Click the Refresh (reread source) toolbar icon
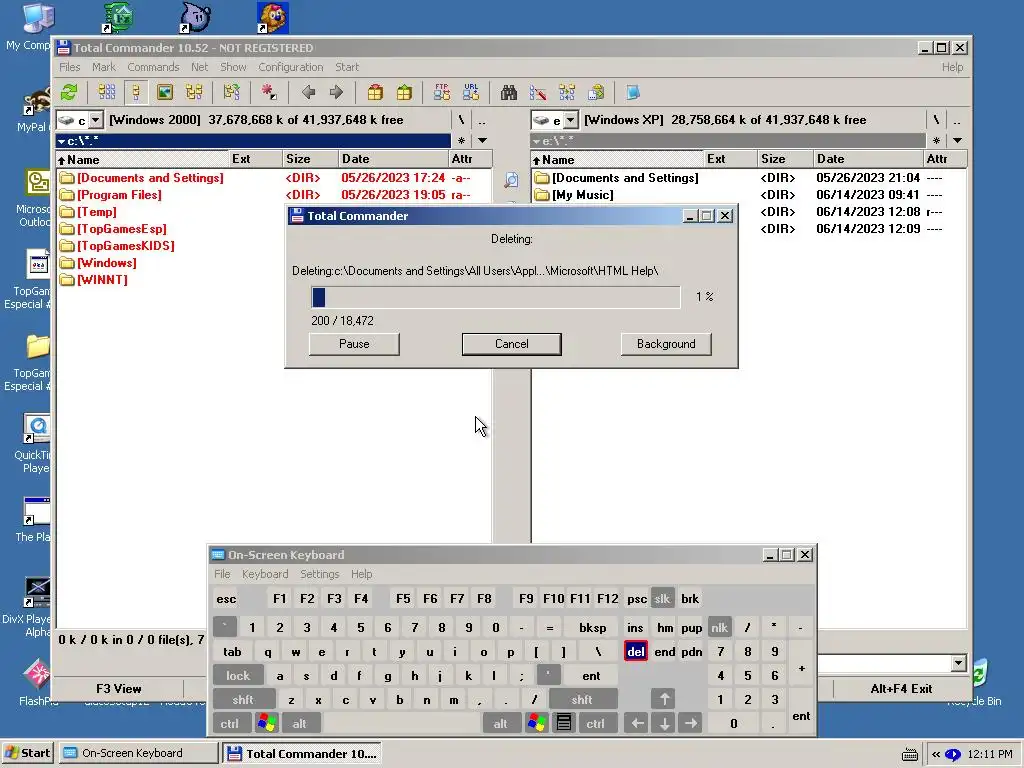 point(69,92)
